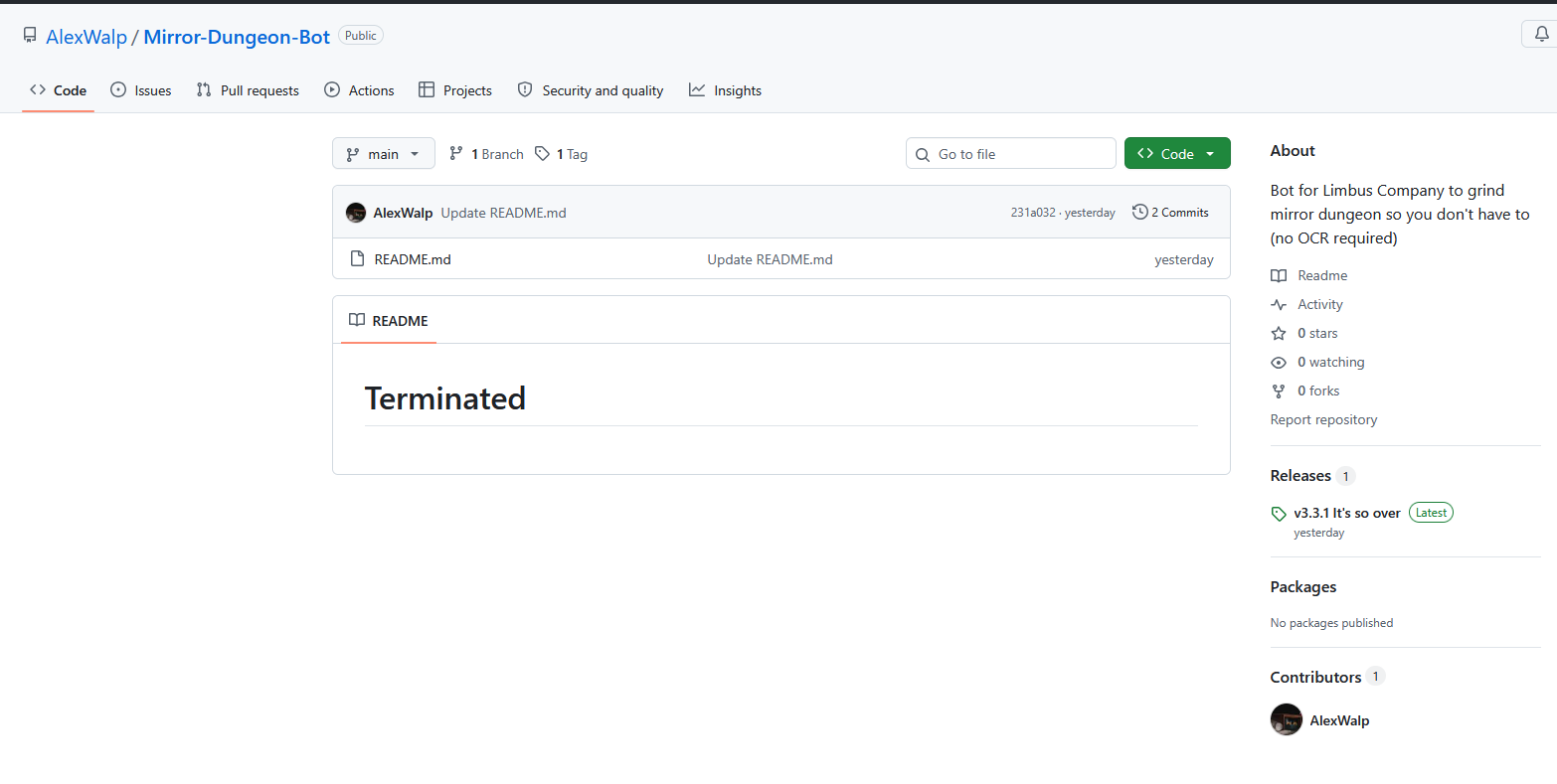The width and height of the screenshot is (1557, 784).
Task: Open the README.md file
Action: [x=413, y=259]
